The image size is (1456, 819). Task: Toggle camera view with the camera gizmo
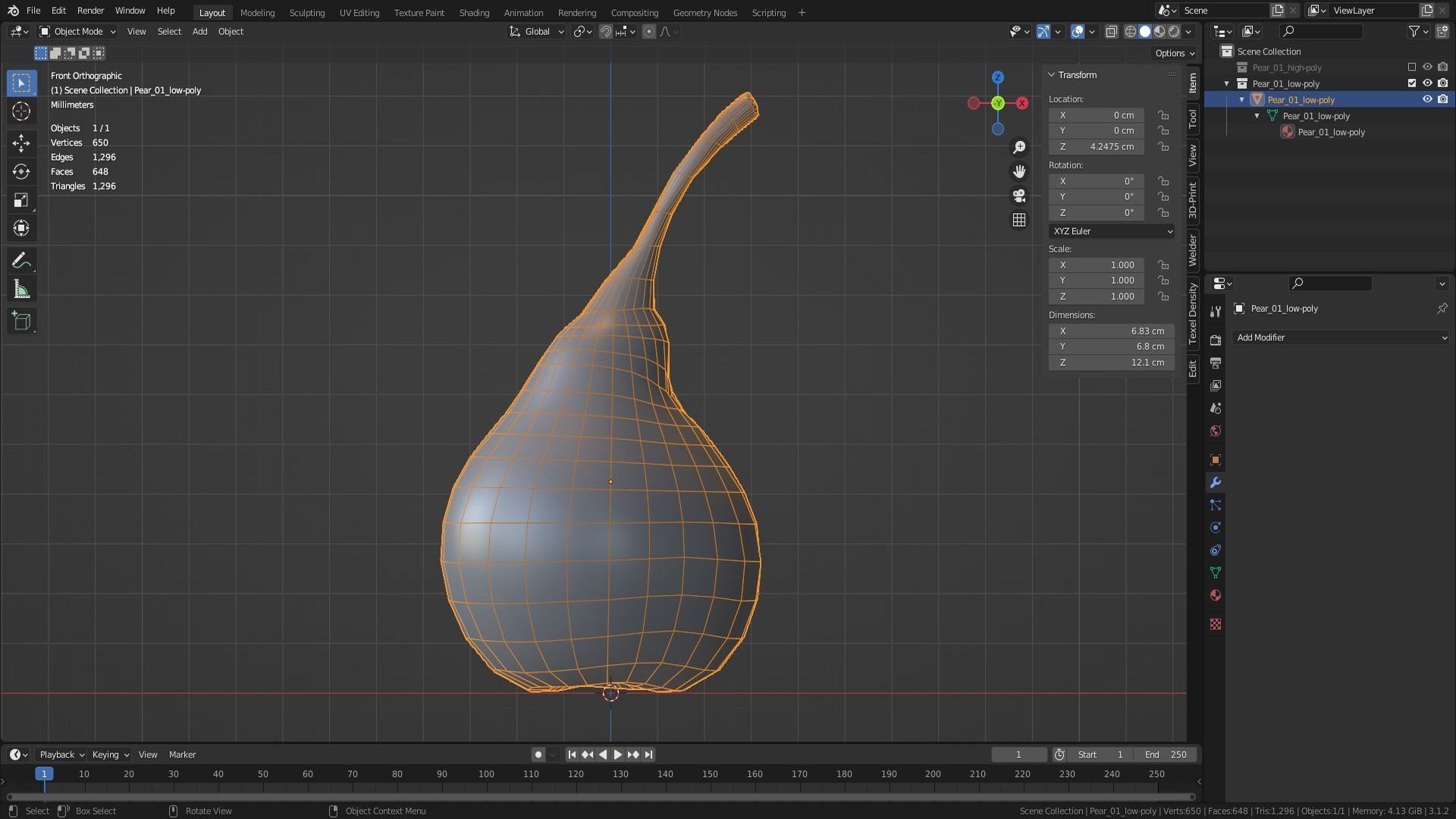point(1019,196)
